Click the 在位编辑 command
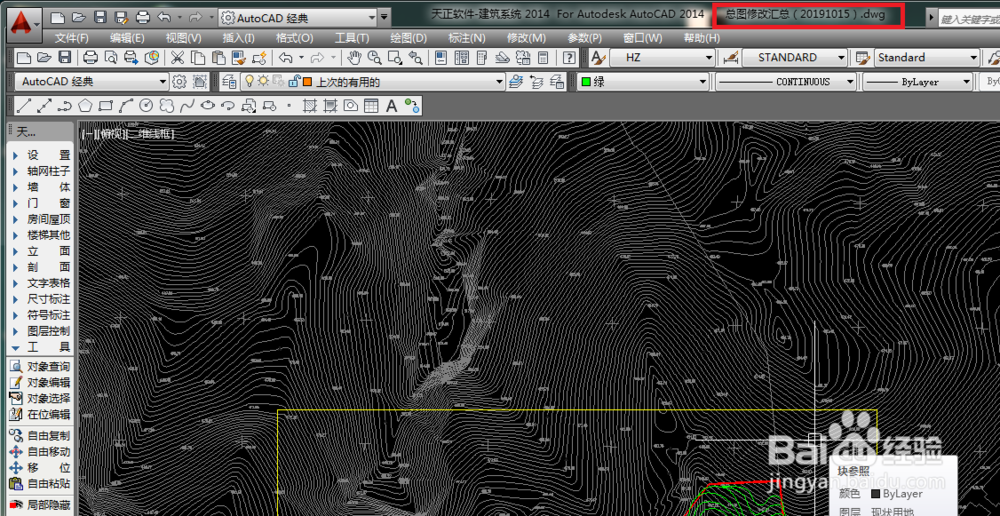Screen dimensions: 1000x516 tap(41, 415)
